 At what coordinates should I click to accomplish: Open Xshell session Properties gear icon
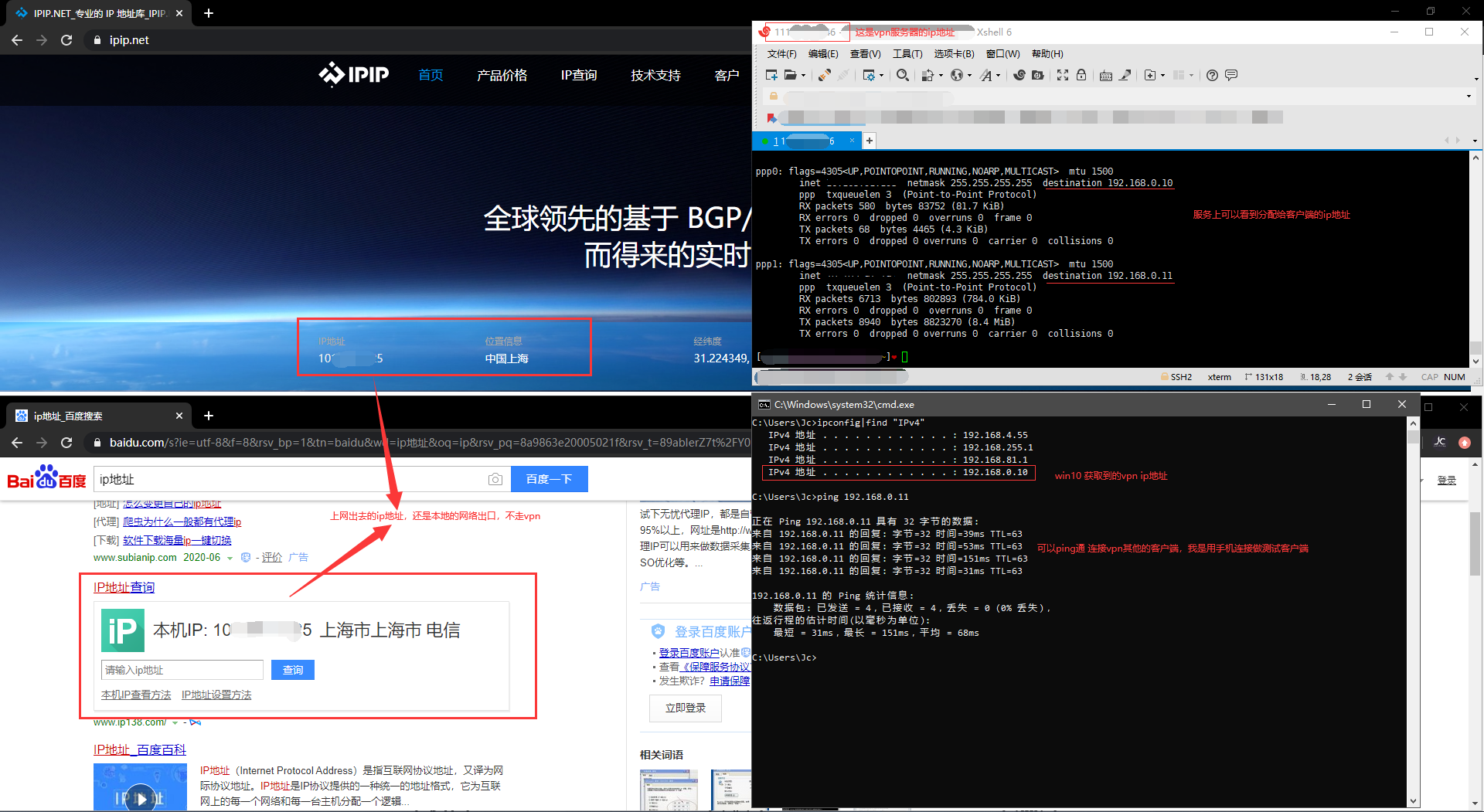869,75
